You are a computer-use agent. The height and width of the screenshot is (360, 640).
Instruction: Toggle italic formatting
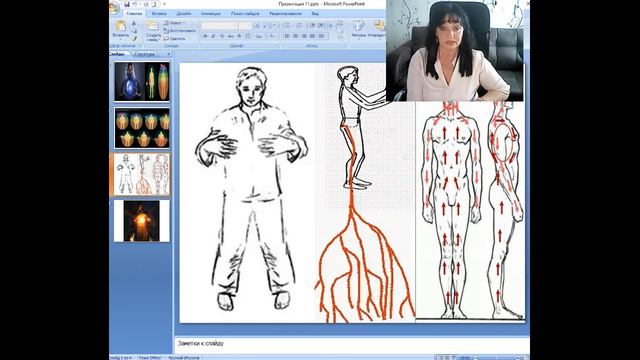tap(213, 36)
